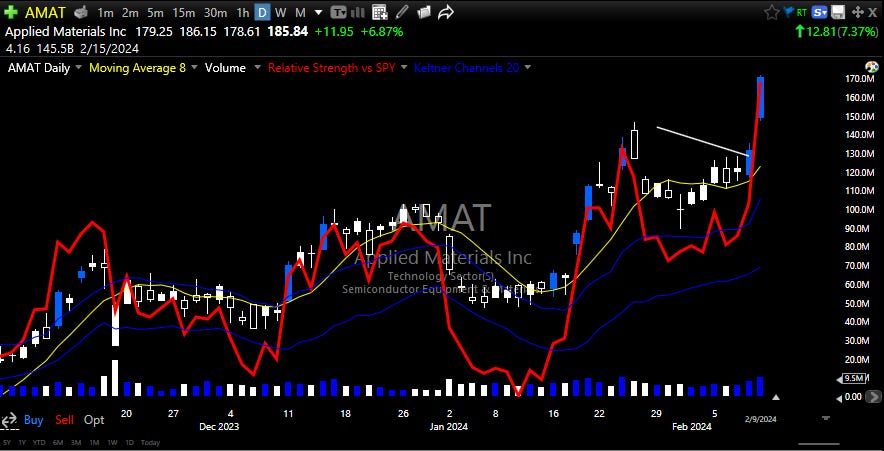Select the W weekly timeframe

[281, 12]
